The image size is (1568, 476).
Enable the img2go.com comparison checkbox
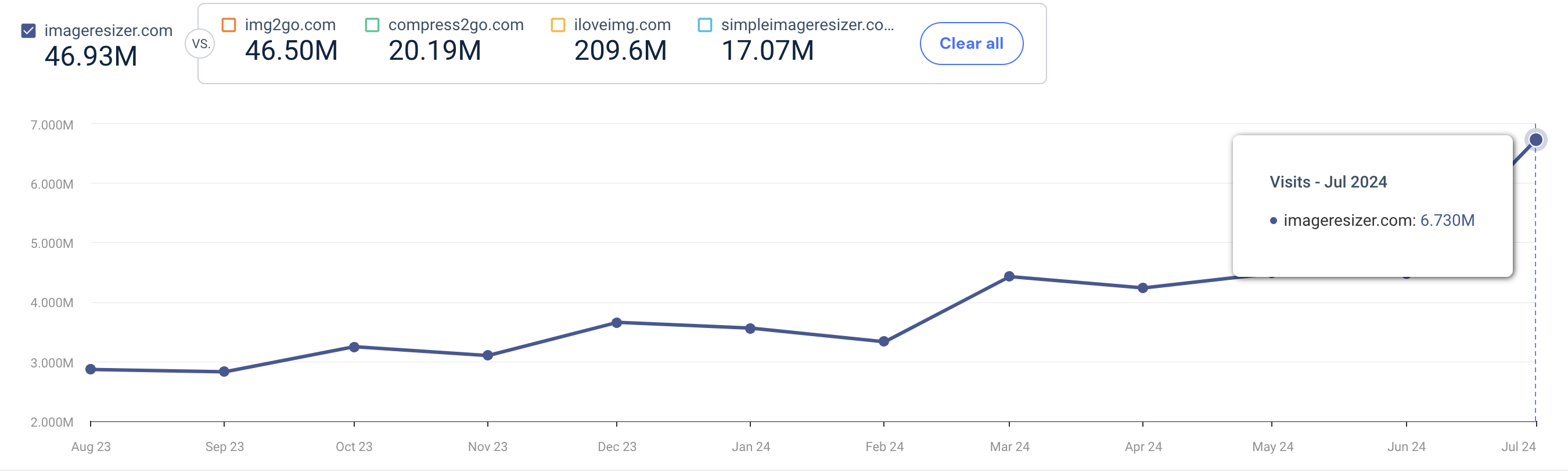click(229, 25)
